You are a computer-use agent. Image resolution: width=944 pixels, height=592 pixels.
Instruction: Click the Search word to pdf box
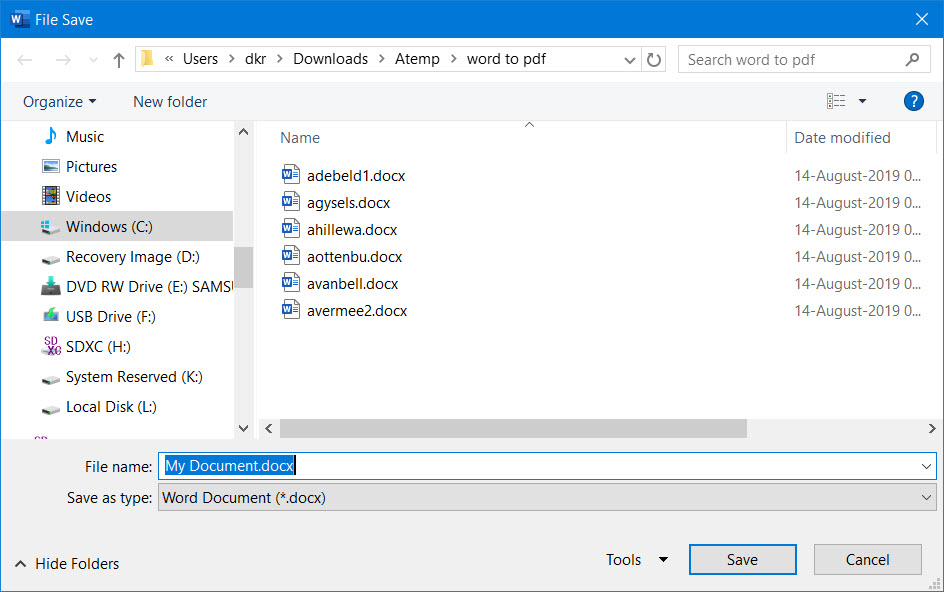[x=804, y=59]
